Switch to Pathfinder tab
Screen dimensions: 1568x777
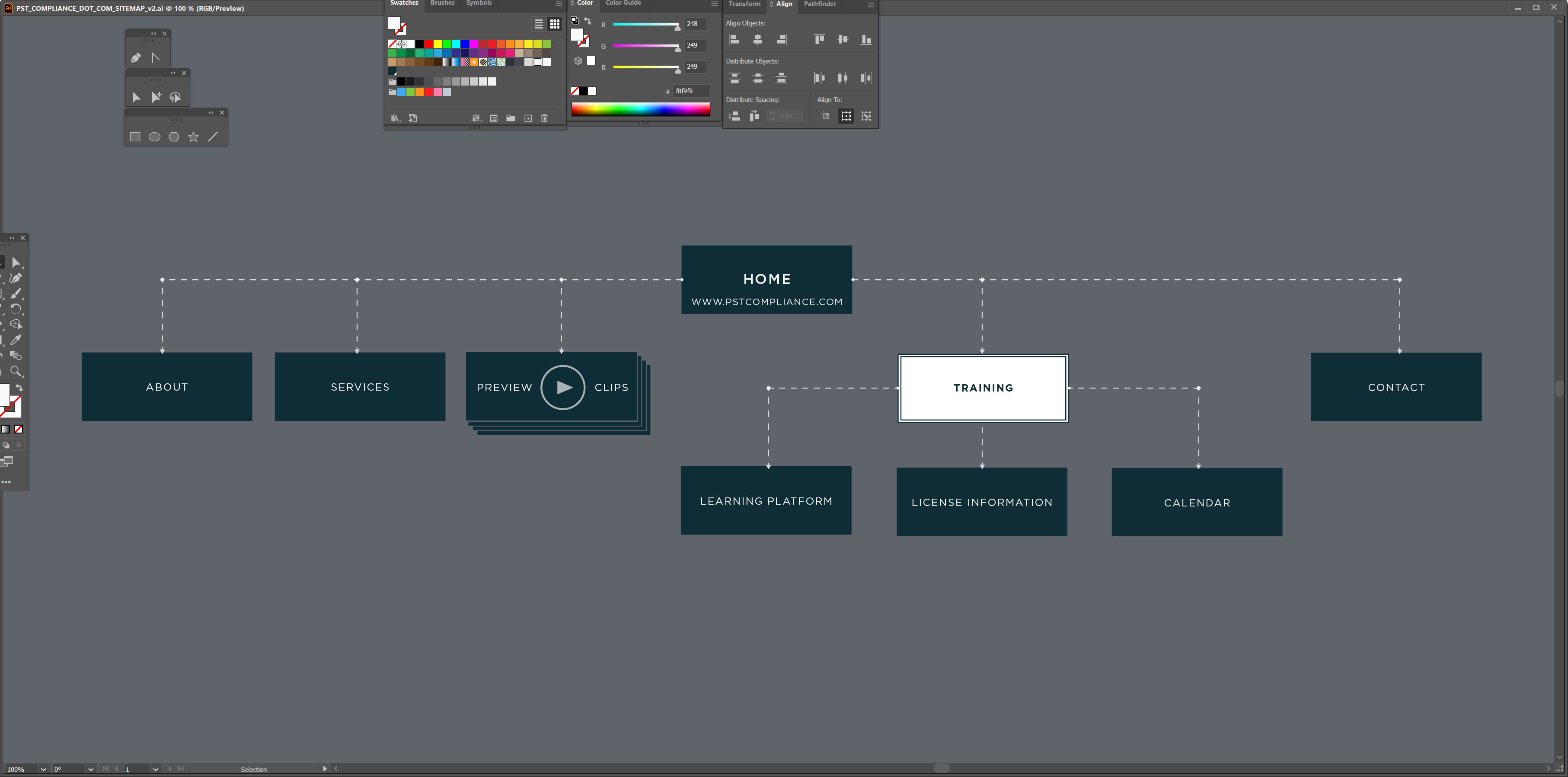[820, 3]
